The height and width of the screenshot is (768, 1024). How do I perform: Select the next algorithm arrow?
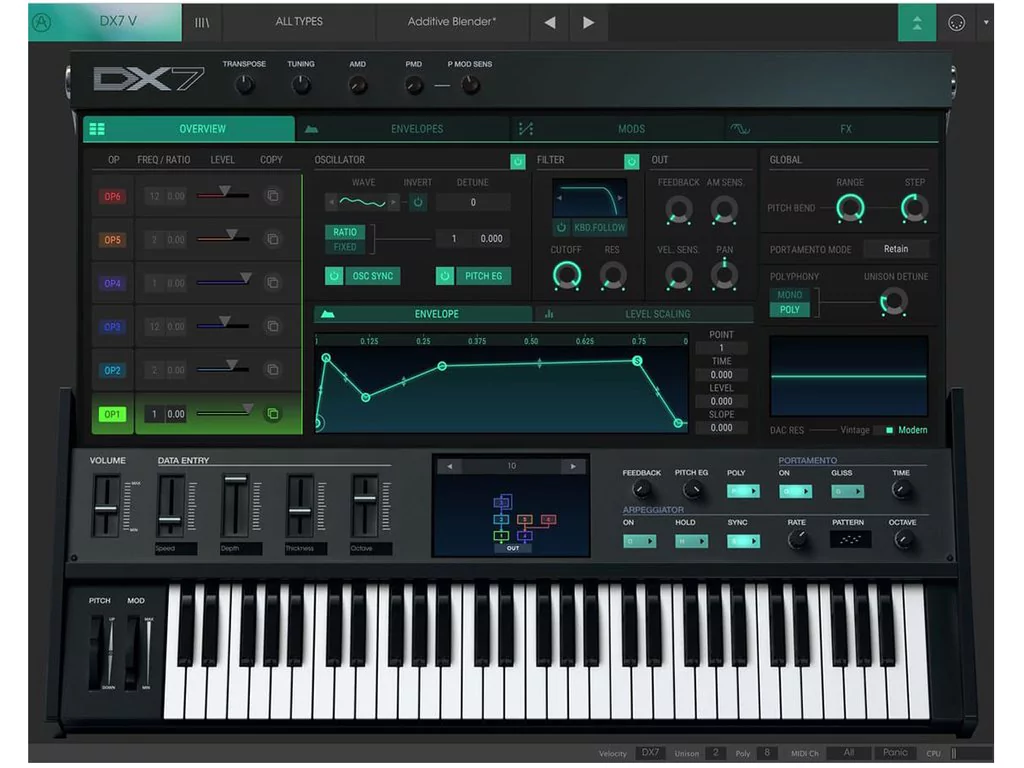[x=573, y=466]
